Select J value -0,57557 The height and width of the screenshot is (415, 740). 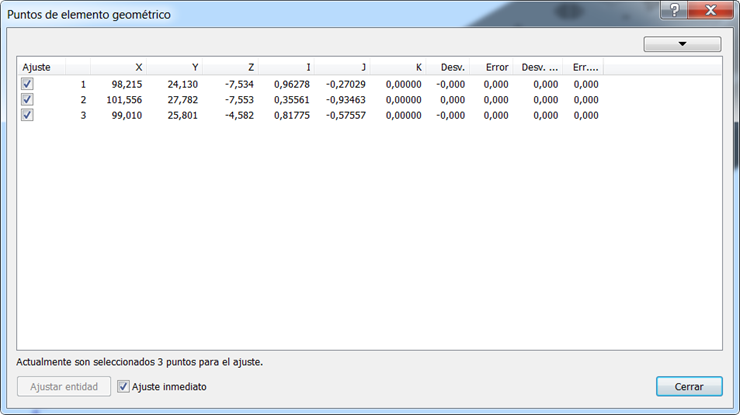345,116
